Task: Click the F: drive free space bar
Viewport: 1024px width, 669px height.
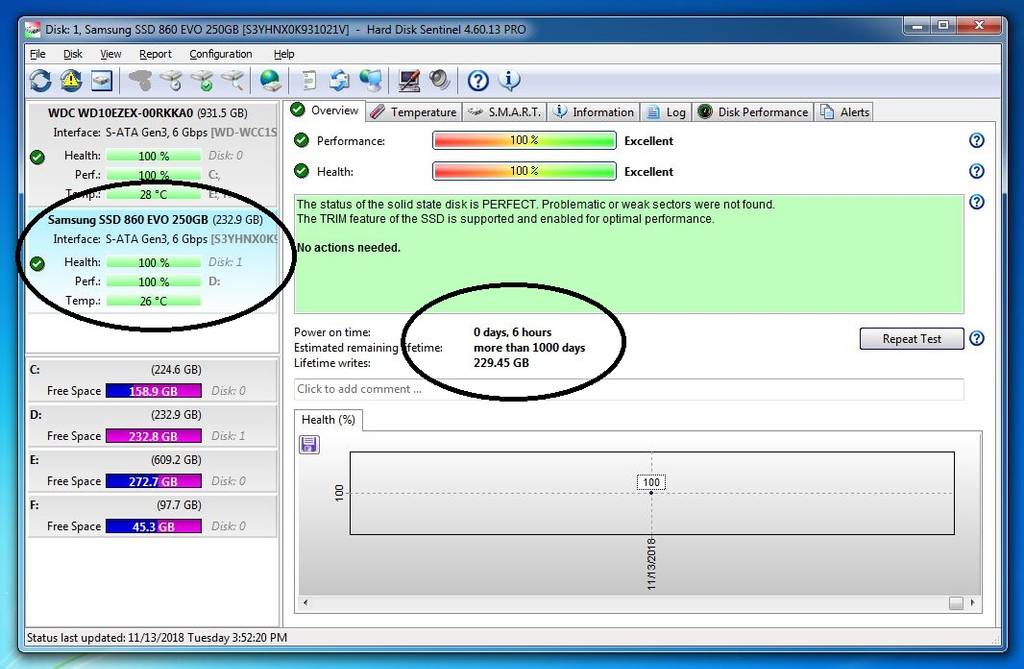Action: point(153,527)
